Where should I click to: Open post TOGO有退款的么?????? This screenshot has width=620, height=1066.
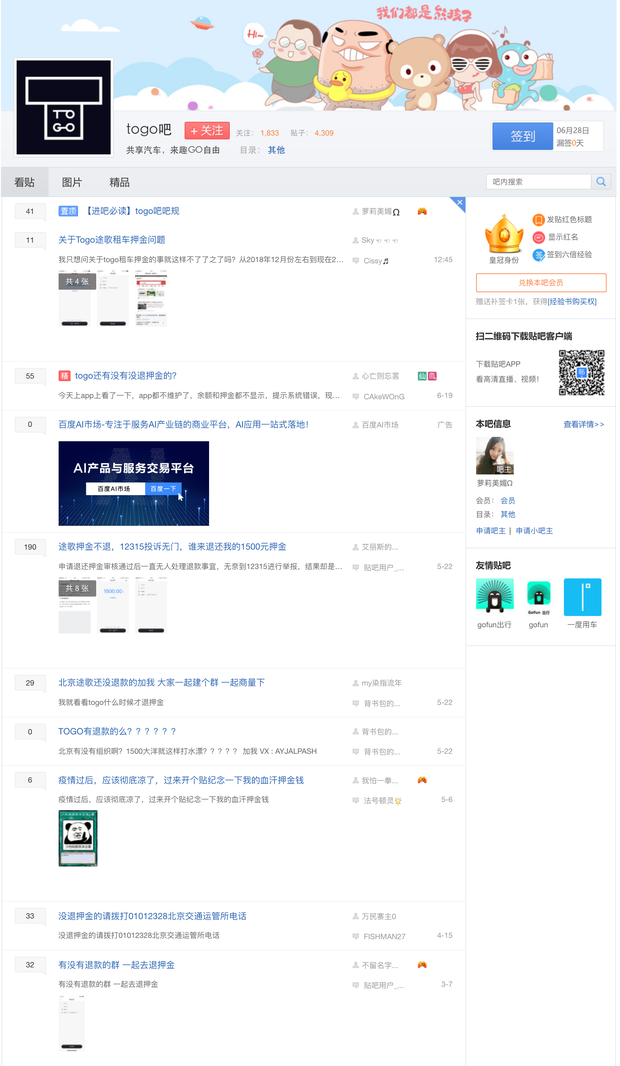click(117, 732)
